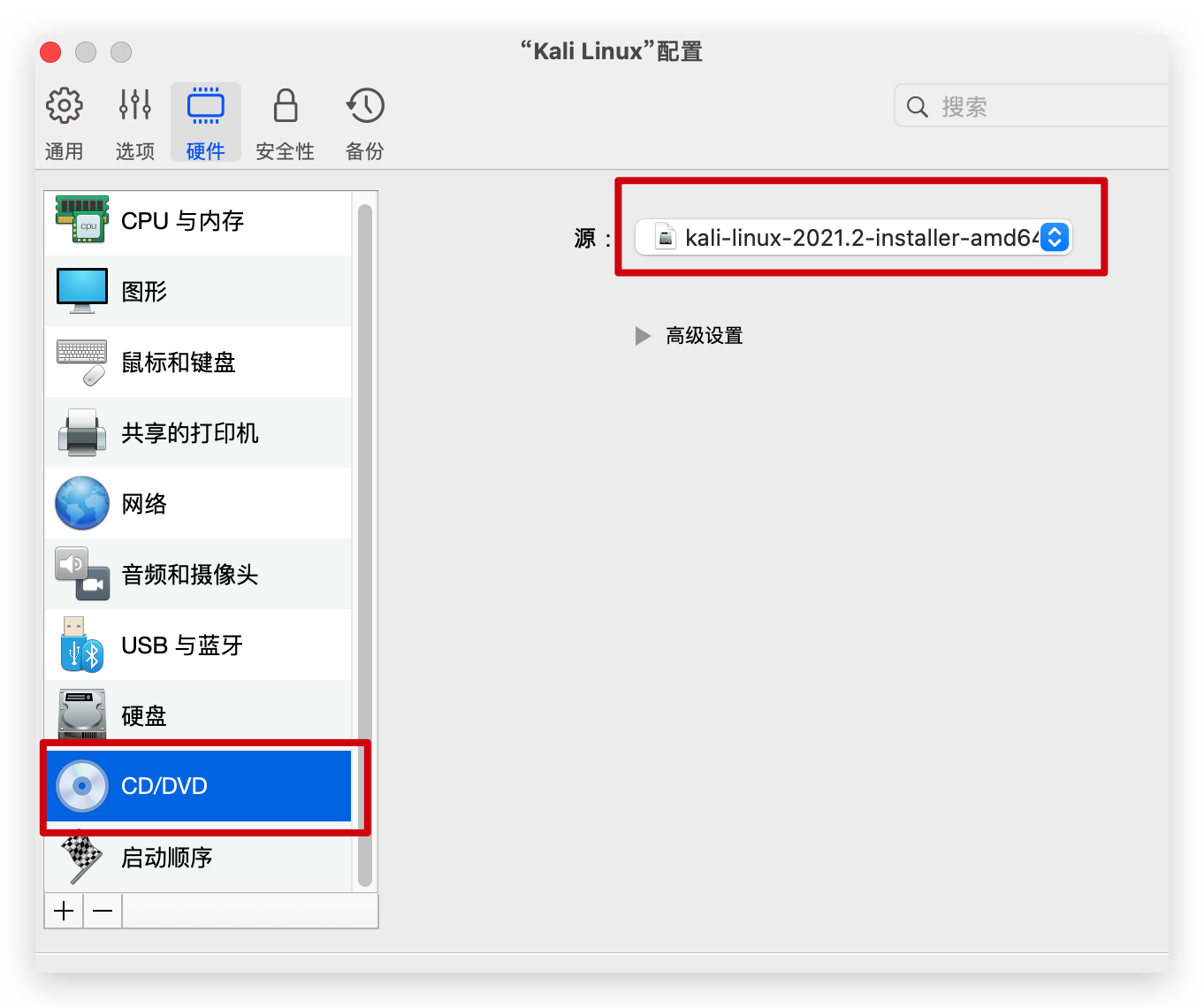Image resolution: width=1204 pixels, height=1008 pixels.
Task: Click the 网络 globe icon
Action: click(82, 503)
